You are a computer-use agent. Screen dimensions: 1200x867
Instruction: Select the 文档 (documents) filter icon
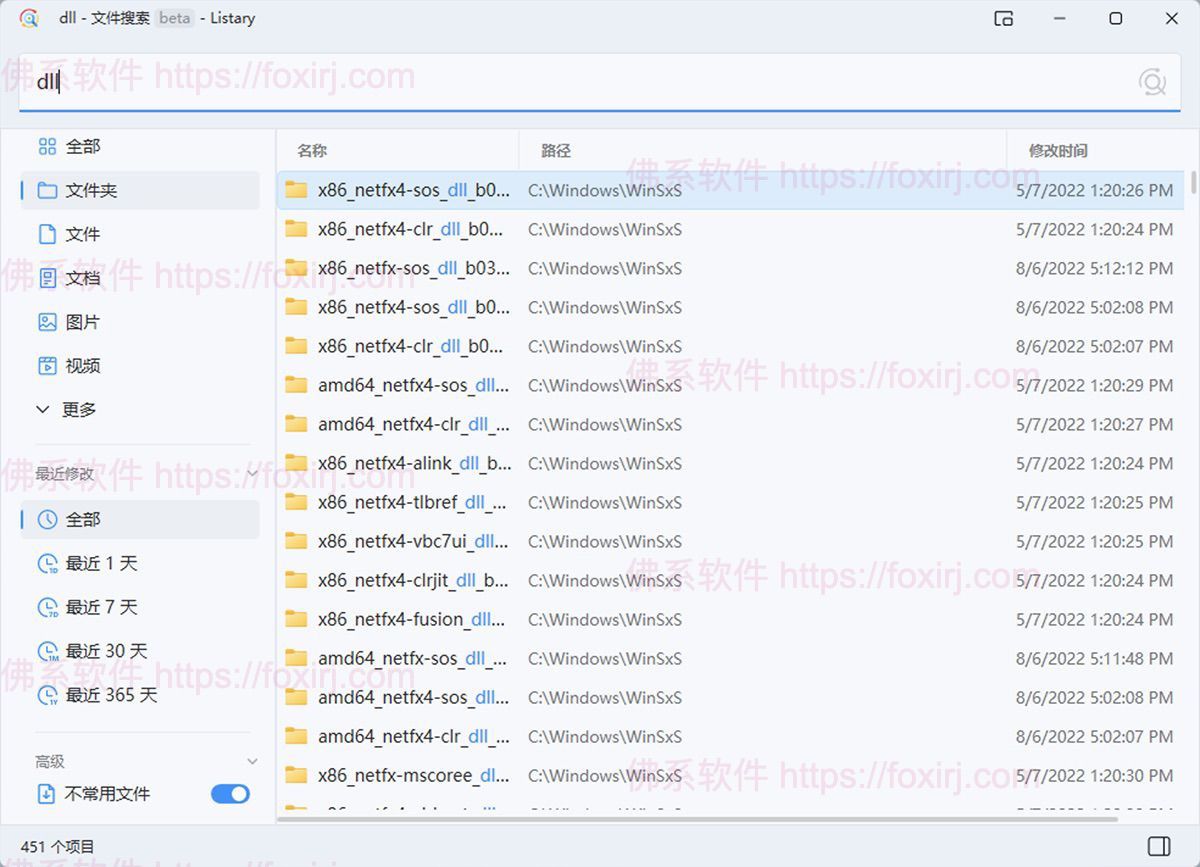pyautogui.click(x=46, y=278)
